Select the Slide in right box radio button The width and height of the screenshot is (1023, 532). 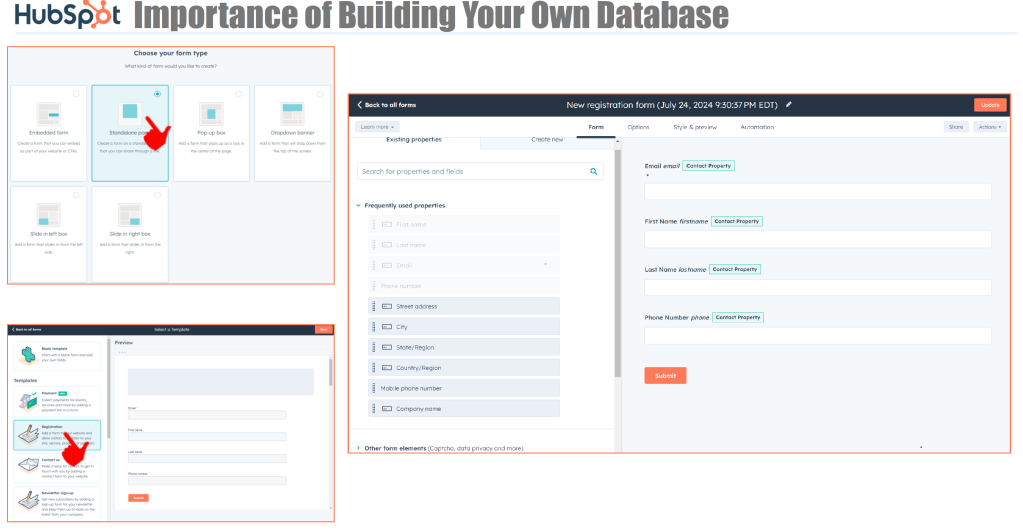(157, 195)
